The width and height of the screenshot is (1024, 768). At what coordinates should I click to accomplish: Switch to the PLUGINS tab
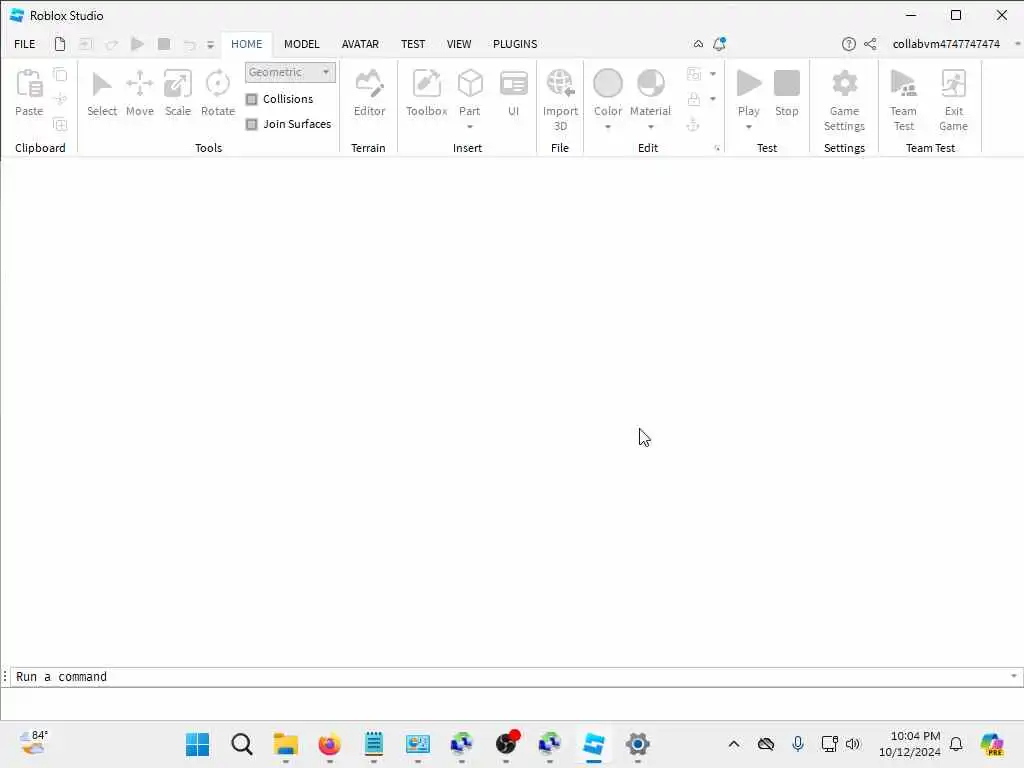coord(515,44)
